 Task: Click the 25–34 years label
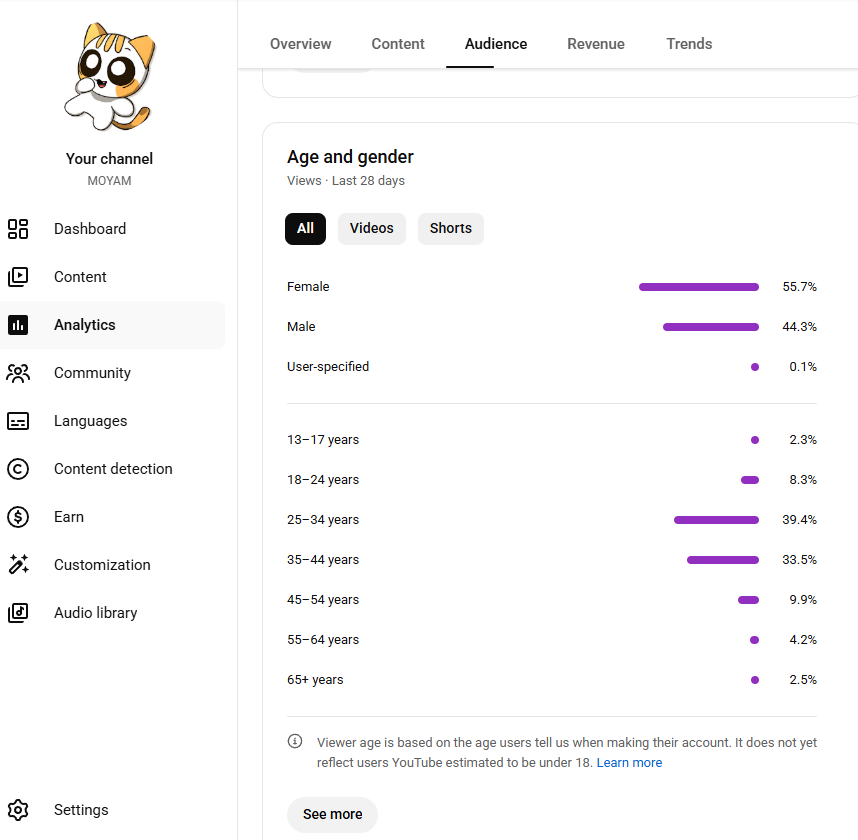click(323, 520)
